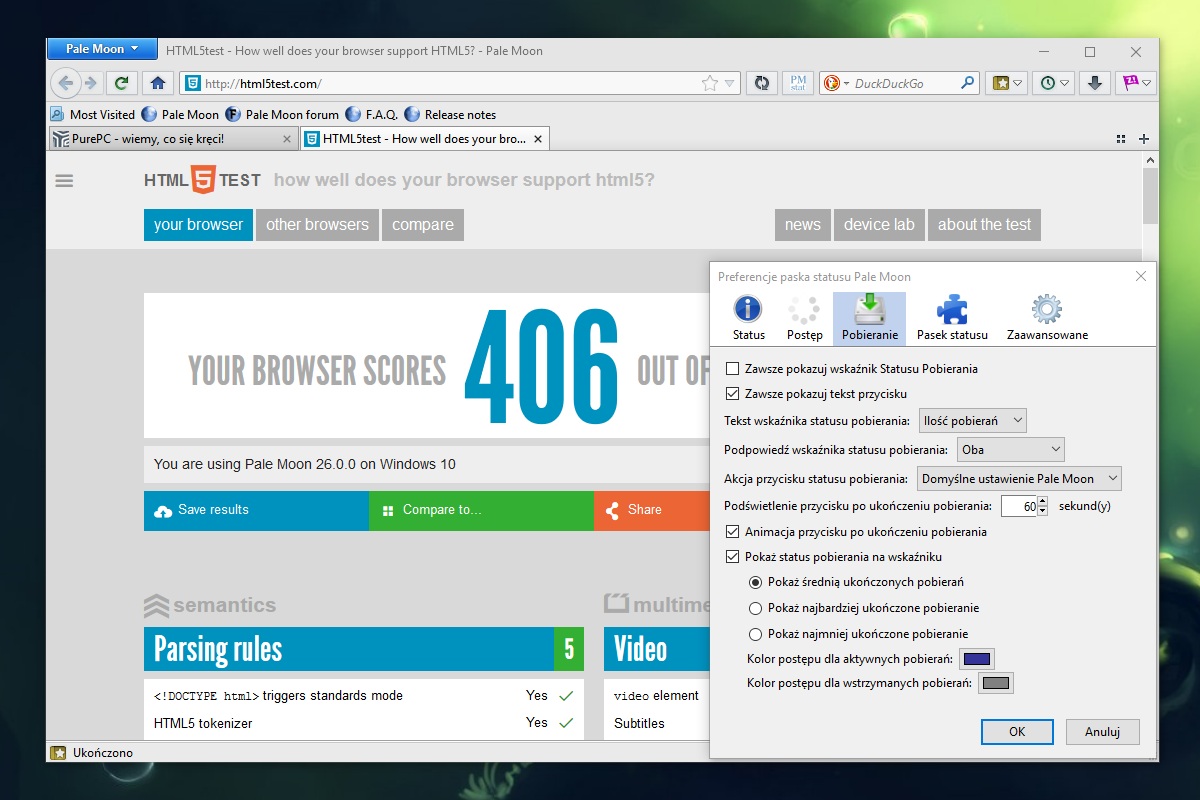The height and width of the screenshot is (800, 1200).
Task: Select the other browsers page tab
Action: 317,225
